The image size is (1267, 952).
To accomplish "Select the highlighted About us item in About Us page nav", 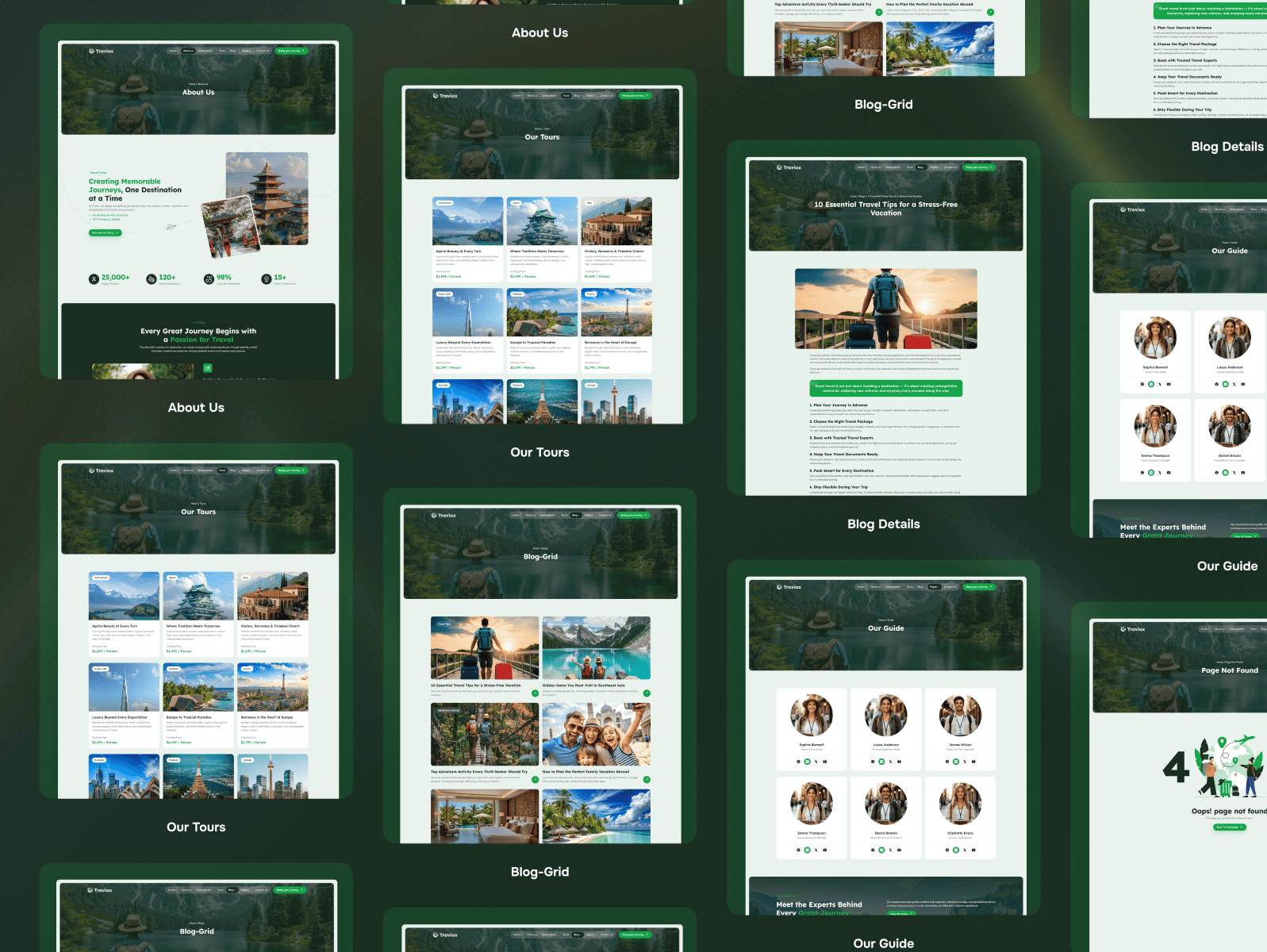I will [188, 51].
